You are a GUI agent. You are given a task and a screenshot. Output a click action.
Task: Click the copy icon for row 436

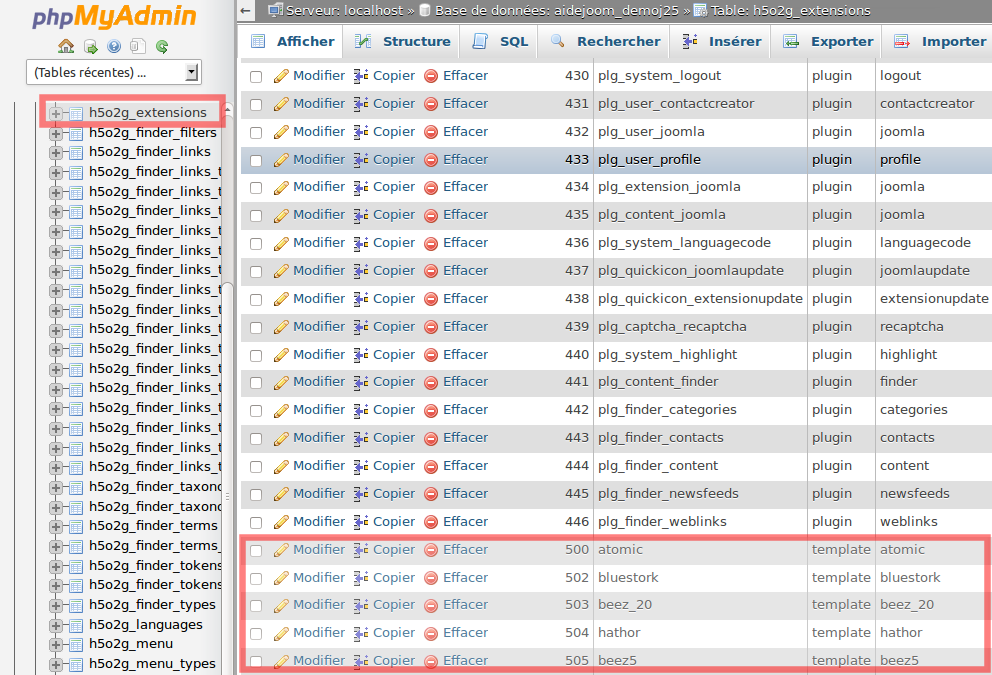361,243
